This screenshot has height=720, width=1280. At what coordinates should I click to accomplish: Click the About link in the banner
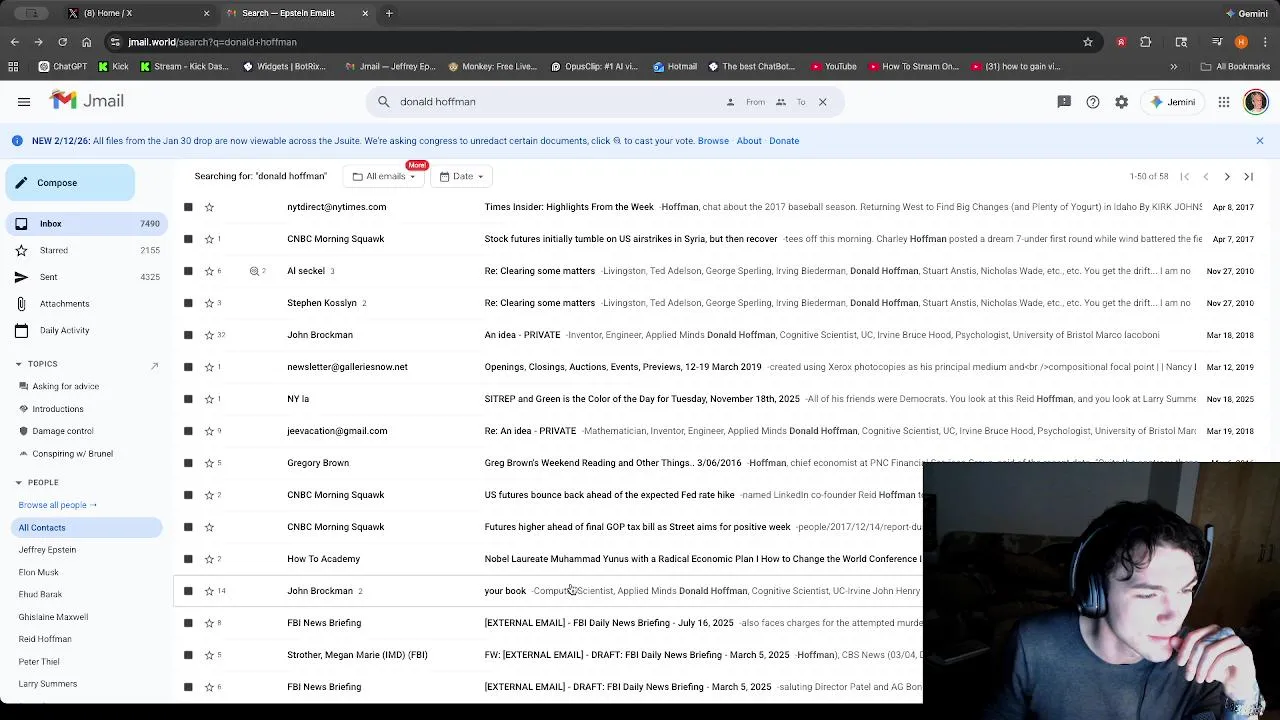pos(749,141)
